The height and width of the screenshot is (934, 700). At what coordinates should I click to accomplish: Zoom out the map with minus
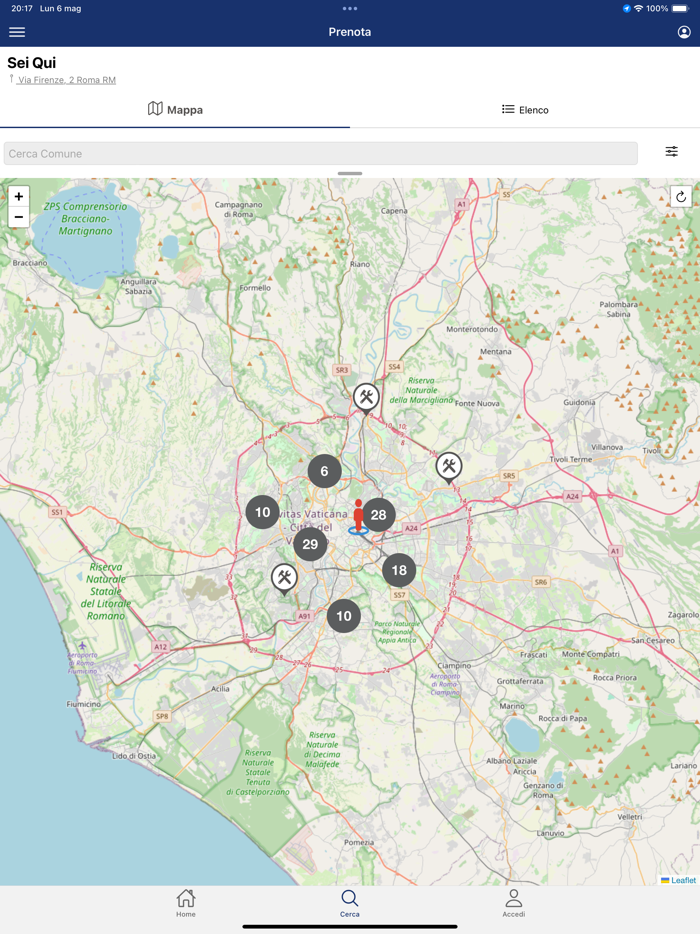(x=19, y=217)
